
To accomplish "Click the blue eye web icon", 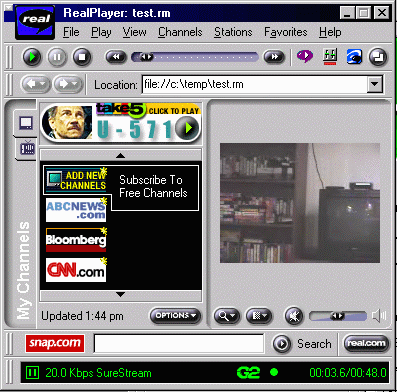I will click(354, 56).
